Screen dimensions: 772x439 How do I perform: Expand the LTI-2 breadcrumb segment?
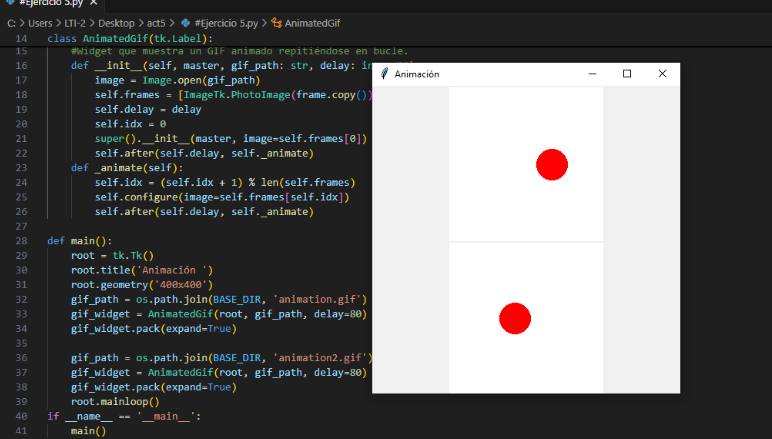(x=78, y=22)
